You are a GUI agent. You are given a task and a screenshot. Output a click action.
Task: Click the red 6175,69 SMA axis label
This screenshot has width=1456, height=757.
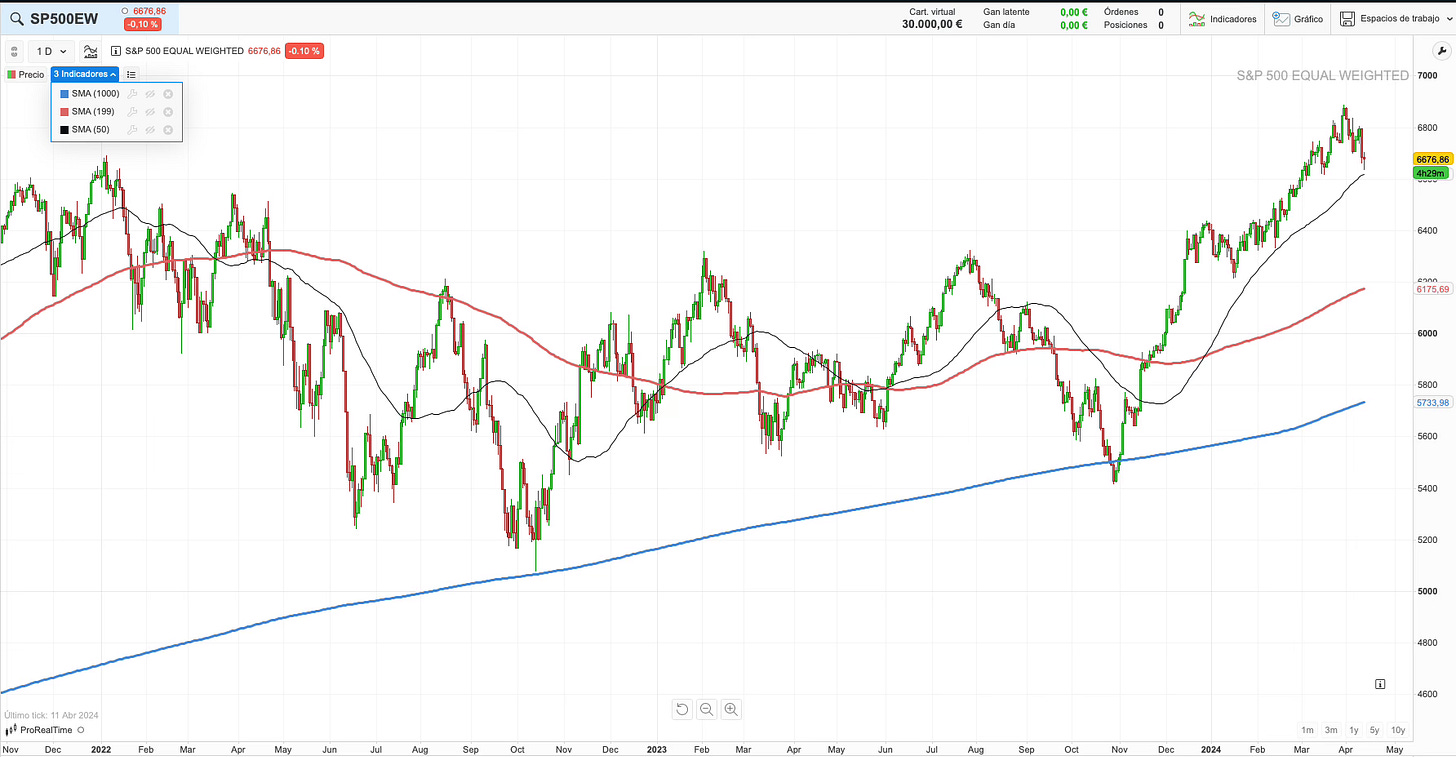coord(1432,289)
